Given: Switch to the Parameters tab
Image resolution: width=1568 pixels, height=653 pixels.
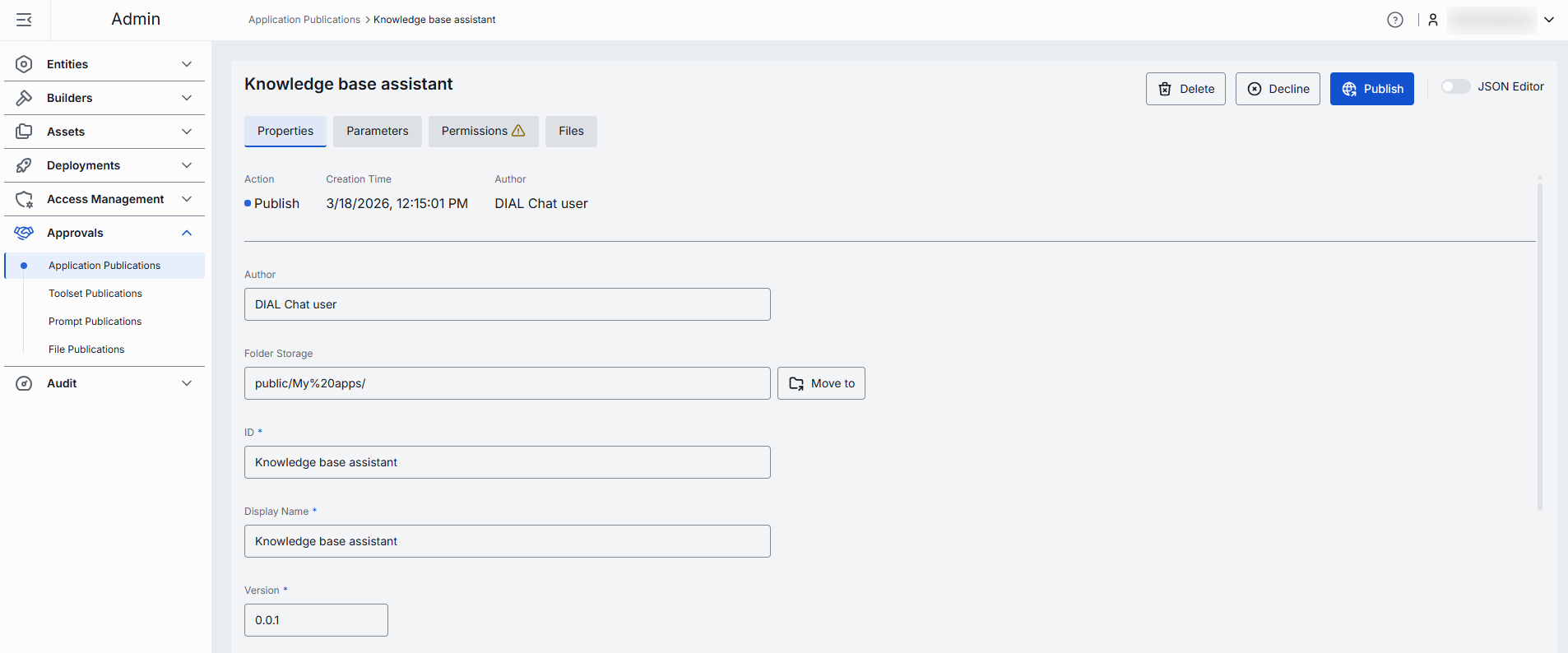Looking at the screenshot, I should pos(377,132).
